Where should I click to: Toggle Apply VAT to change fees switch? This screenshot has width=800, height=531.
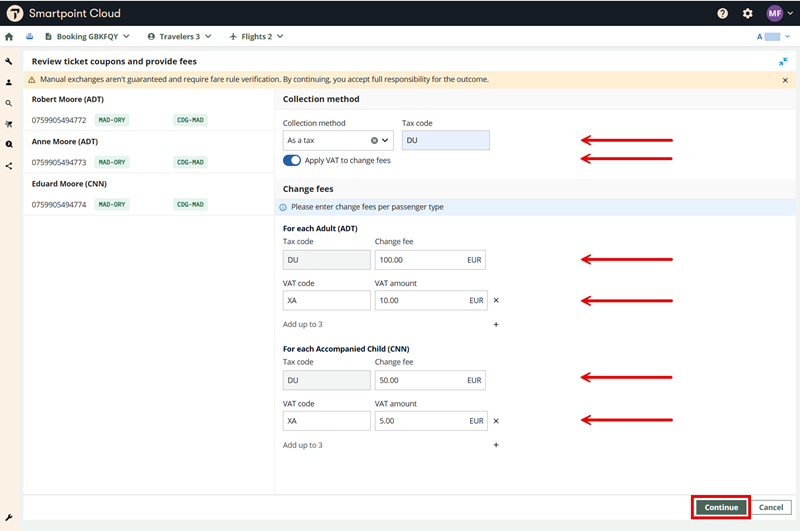tap(292, 160)
